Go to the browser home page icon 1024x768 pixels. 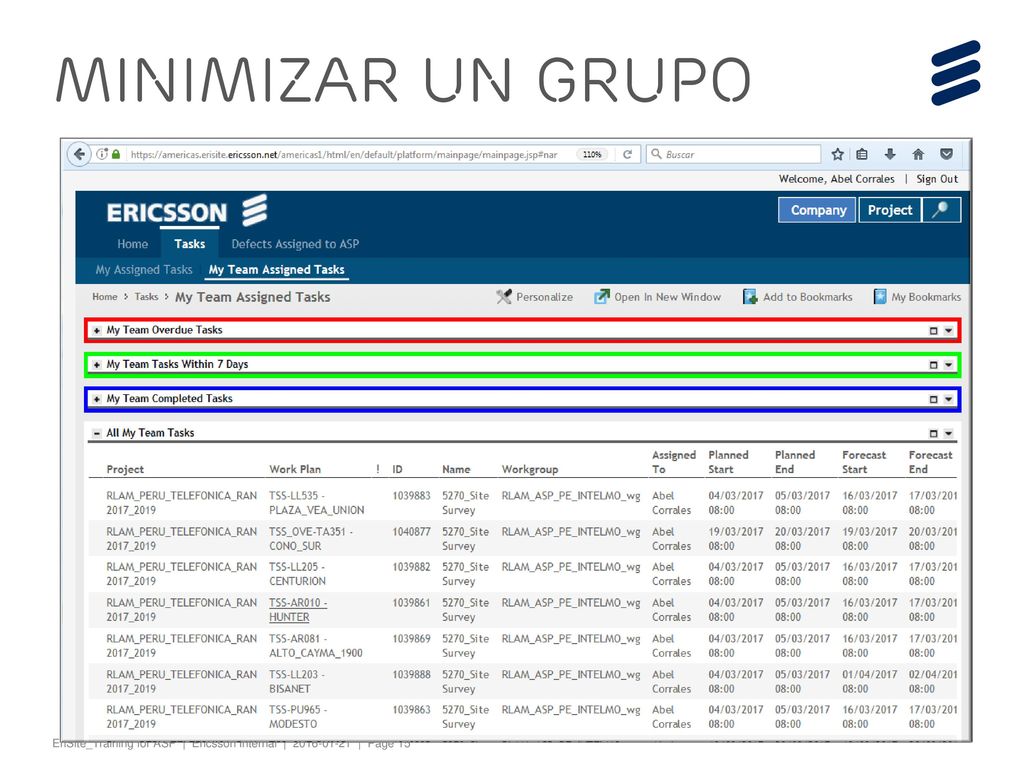point(918,154)
